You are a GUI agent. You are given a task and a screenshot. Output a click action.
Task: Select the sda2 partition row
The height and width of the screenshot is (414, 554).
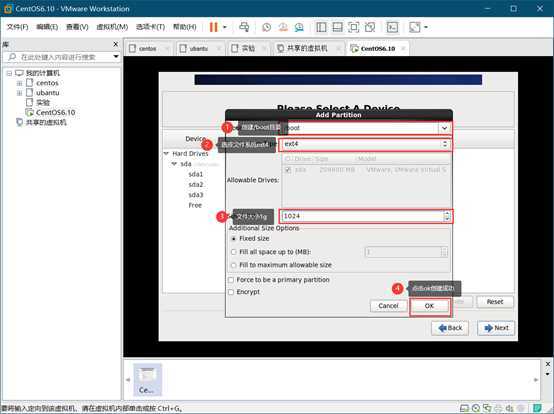[x=196, y=184]
